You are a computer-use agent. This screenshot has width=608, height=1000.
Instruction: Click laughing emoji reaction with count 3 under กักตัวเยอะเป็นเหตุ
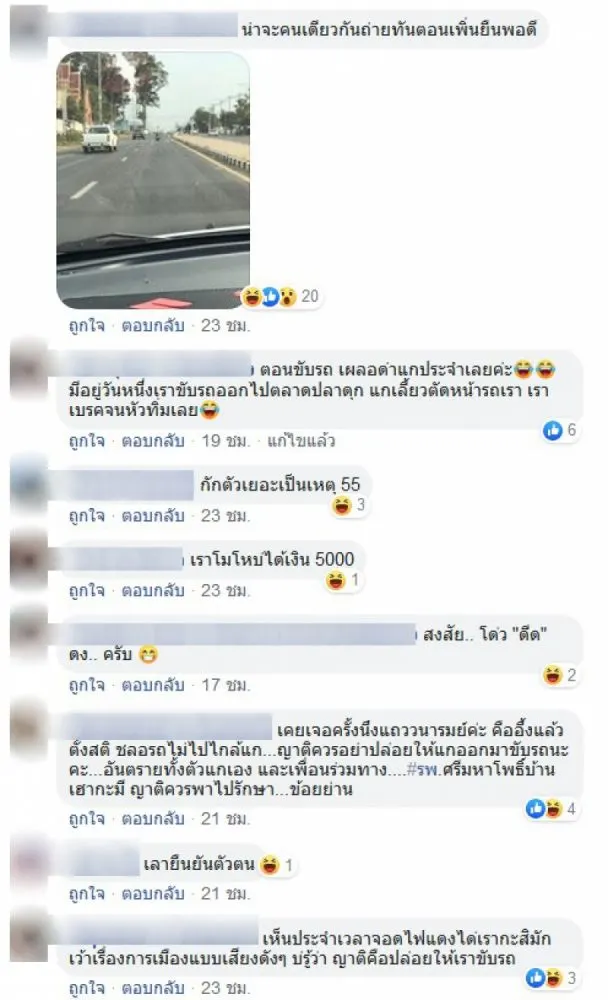click(x=348, y=506)
